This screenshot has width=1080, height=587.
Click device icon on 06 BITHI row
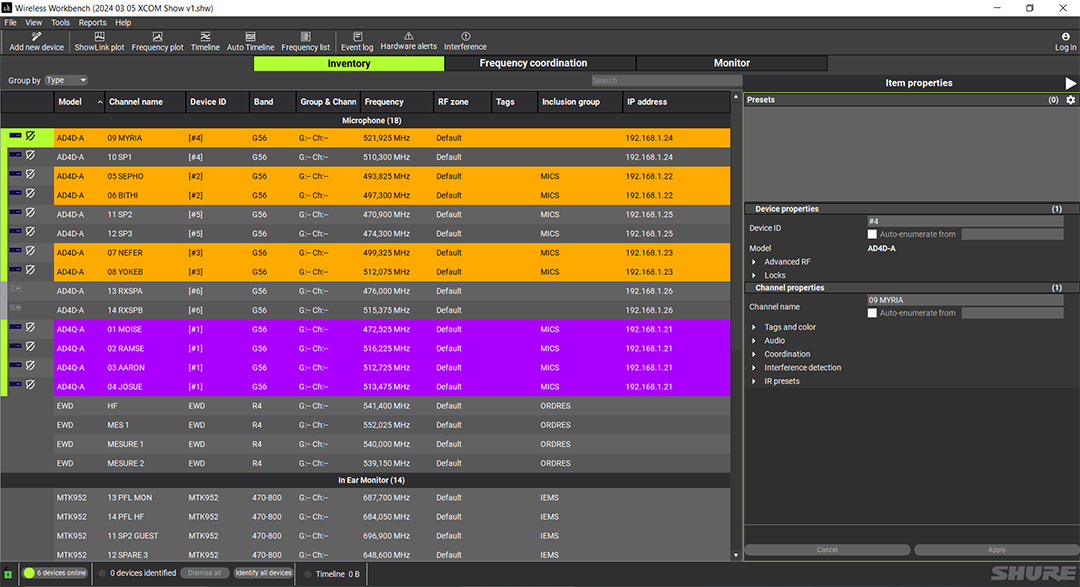[15, 194]
